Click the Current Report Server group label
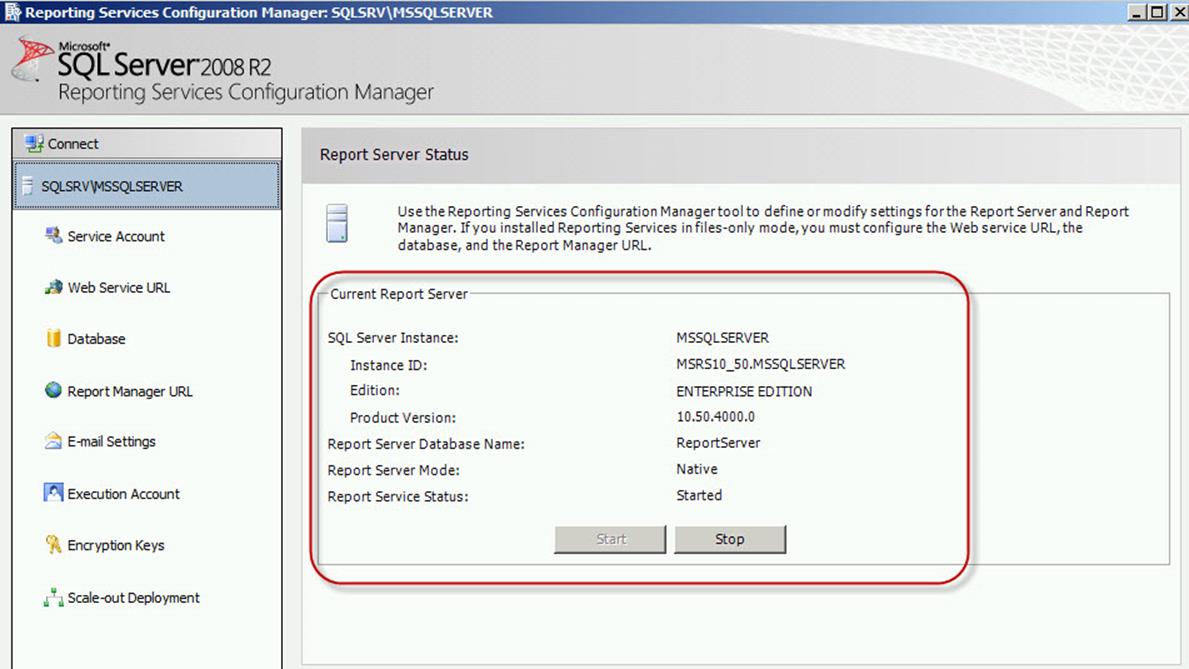This screenshot has width=1189, height=669. 399,294
